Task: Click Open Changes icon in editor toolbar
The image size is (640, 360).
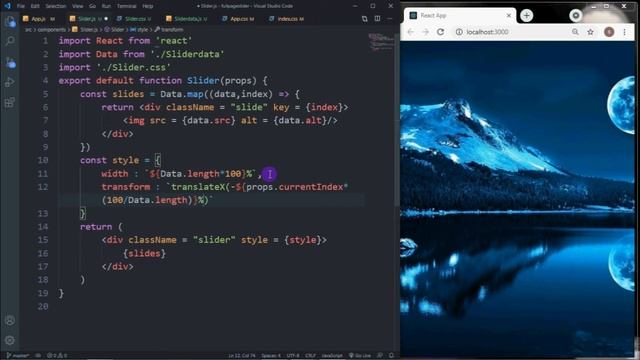Action: click(x=364, y=19)
